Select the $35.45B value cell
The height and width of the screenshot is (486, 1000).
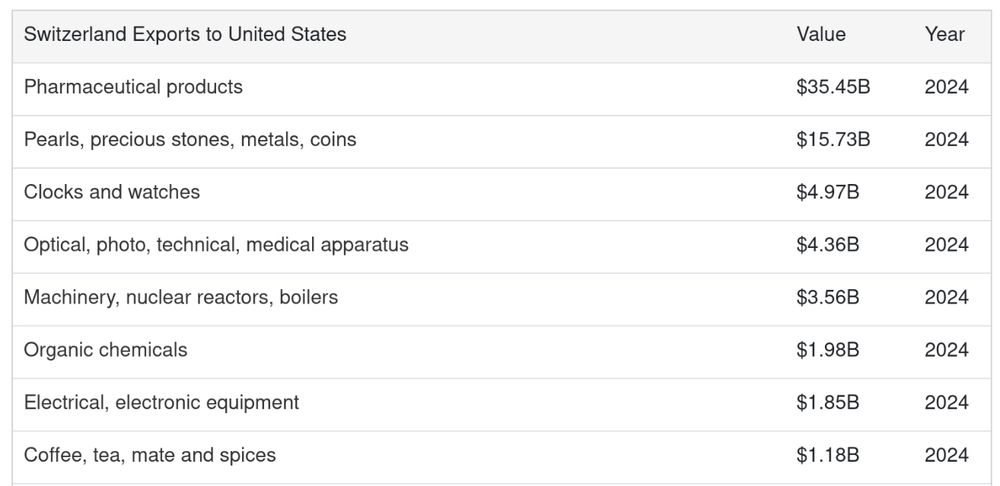(833, 87)
